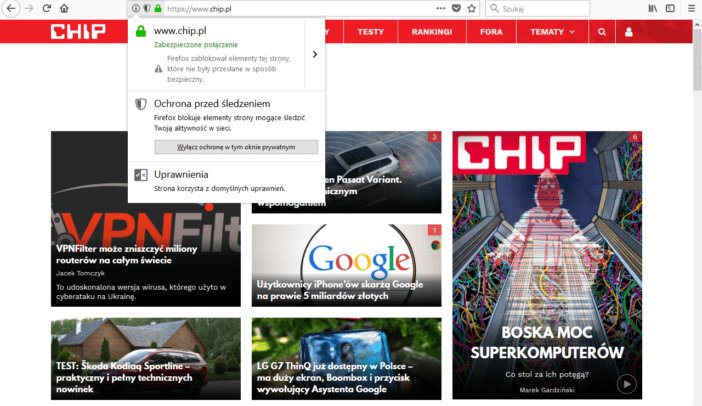Viewport: 702px width, 406px height.
Task: Show connection details with the right chevron
Action: (x=315, y=54)
